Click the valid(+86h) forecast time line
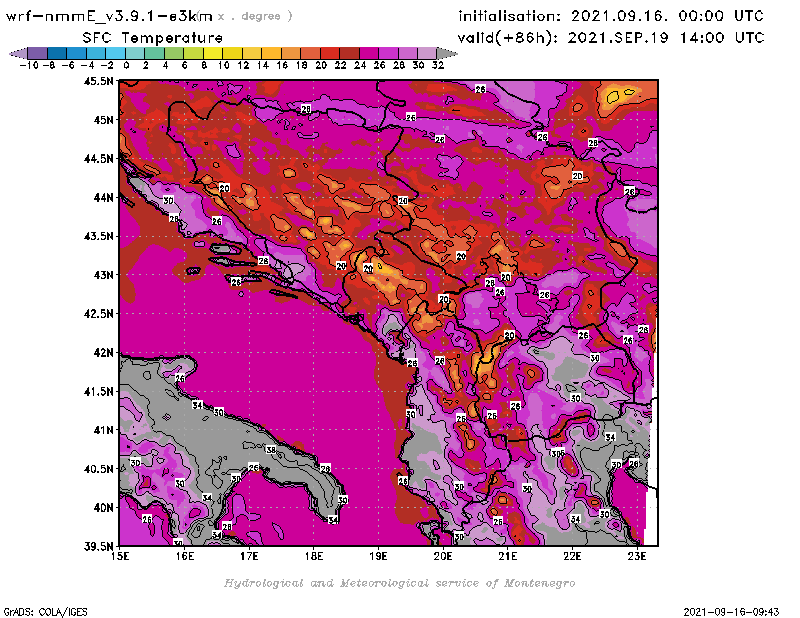Screen dimensions: 800x618 coord(611,38)
